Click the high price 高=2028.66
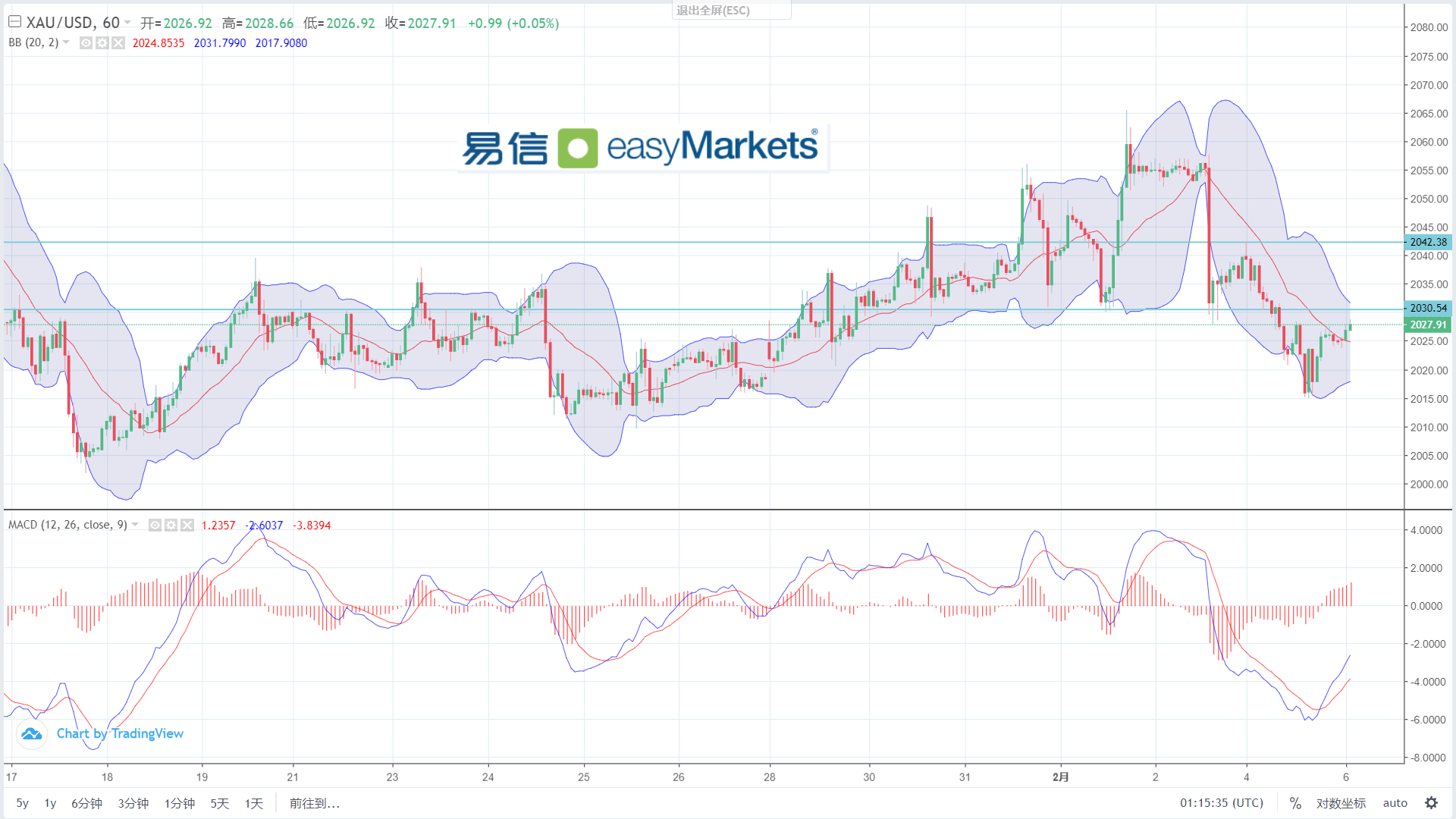1456x819 pixels. 258,24
